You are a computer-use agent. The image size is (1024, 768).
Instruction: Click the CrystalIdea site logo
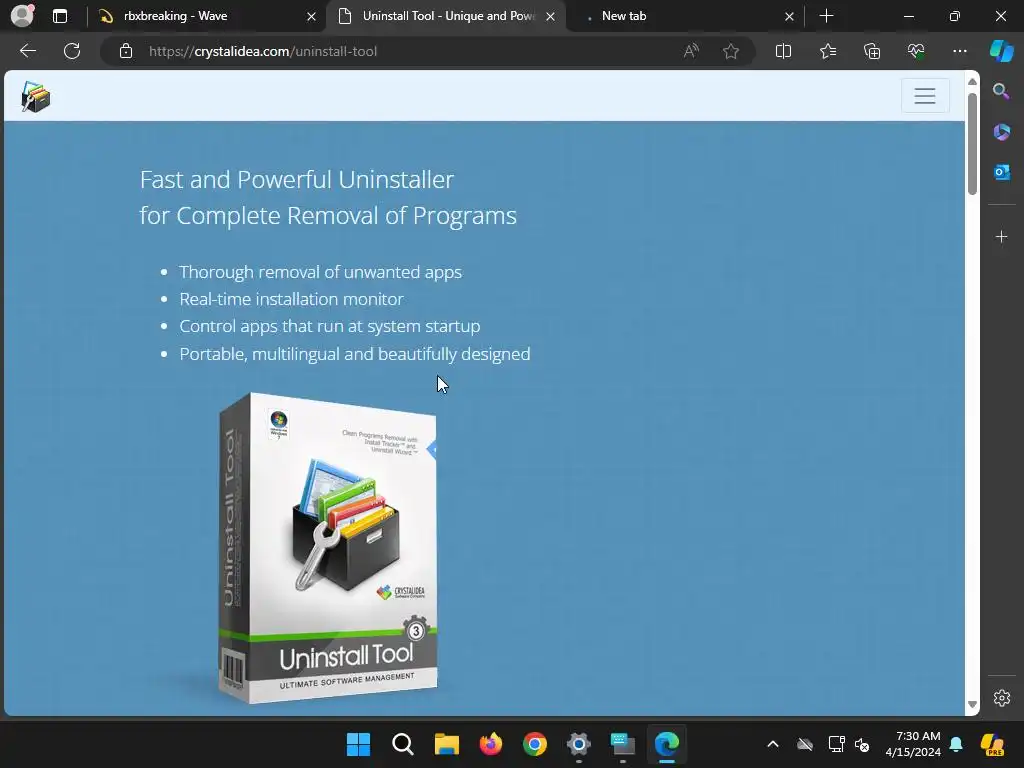(x=35, y=97)
